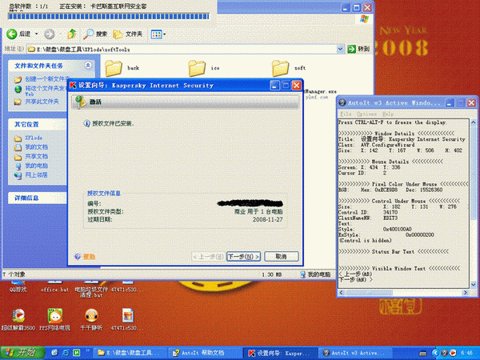Collapse the File and Folder Tasks panel chevron

(x=88, y=65)
